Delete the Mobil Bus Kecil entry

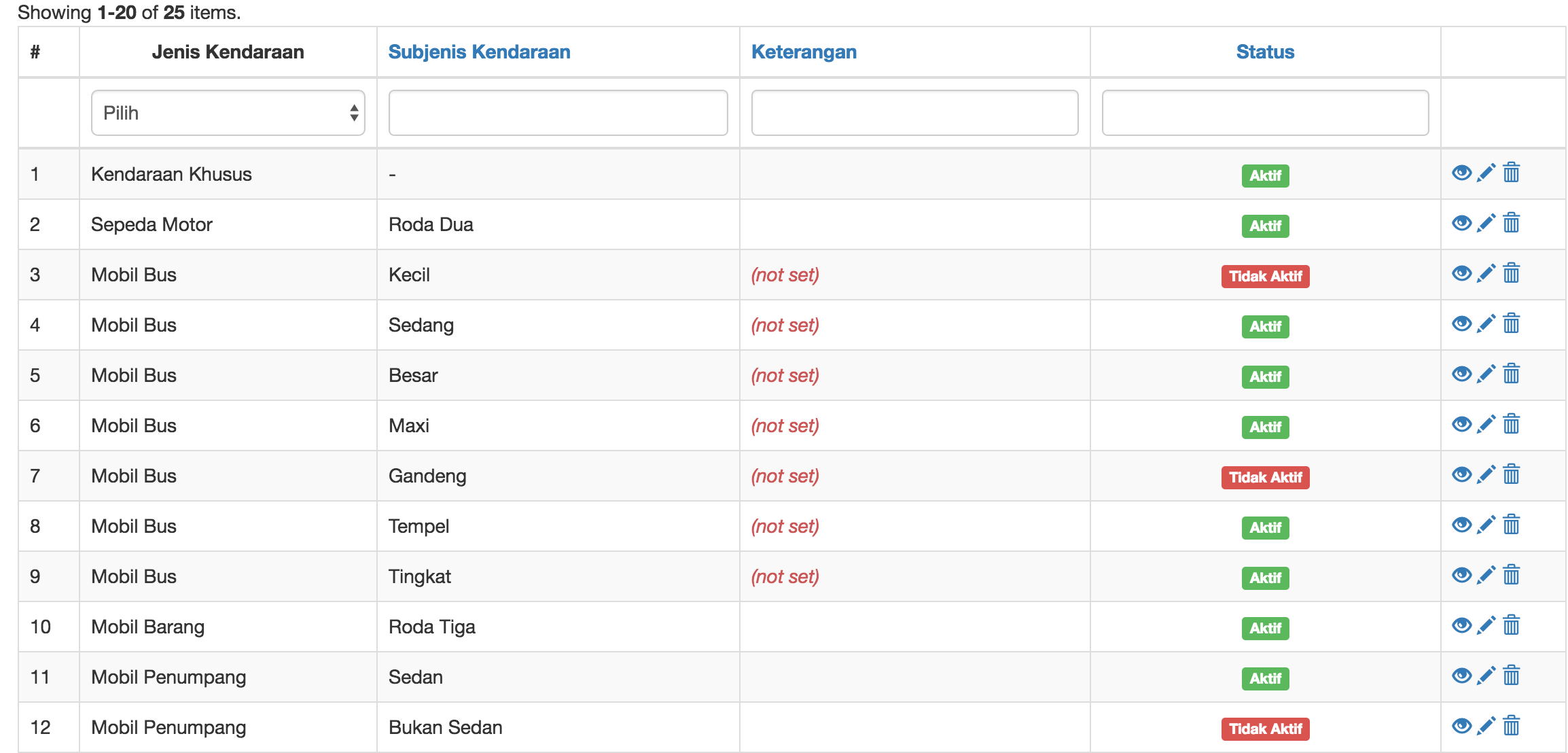coord(1511,274)
